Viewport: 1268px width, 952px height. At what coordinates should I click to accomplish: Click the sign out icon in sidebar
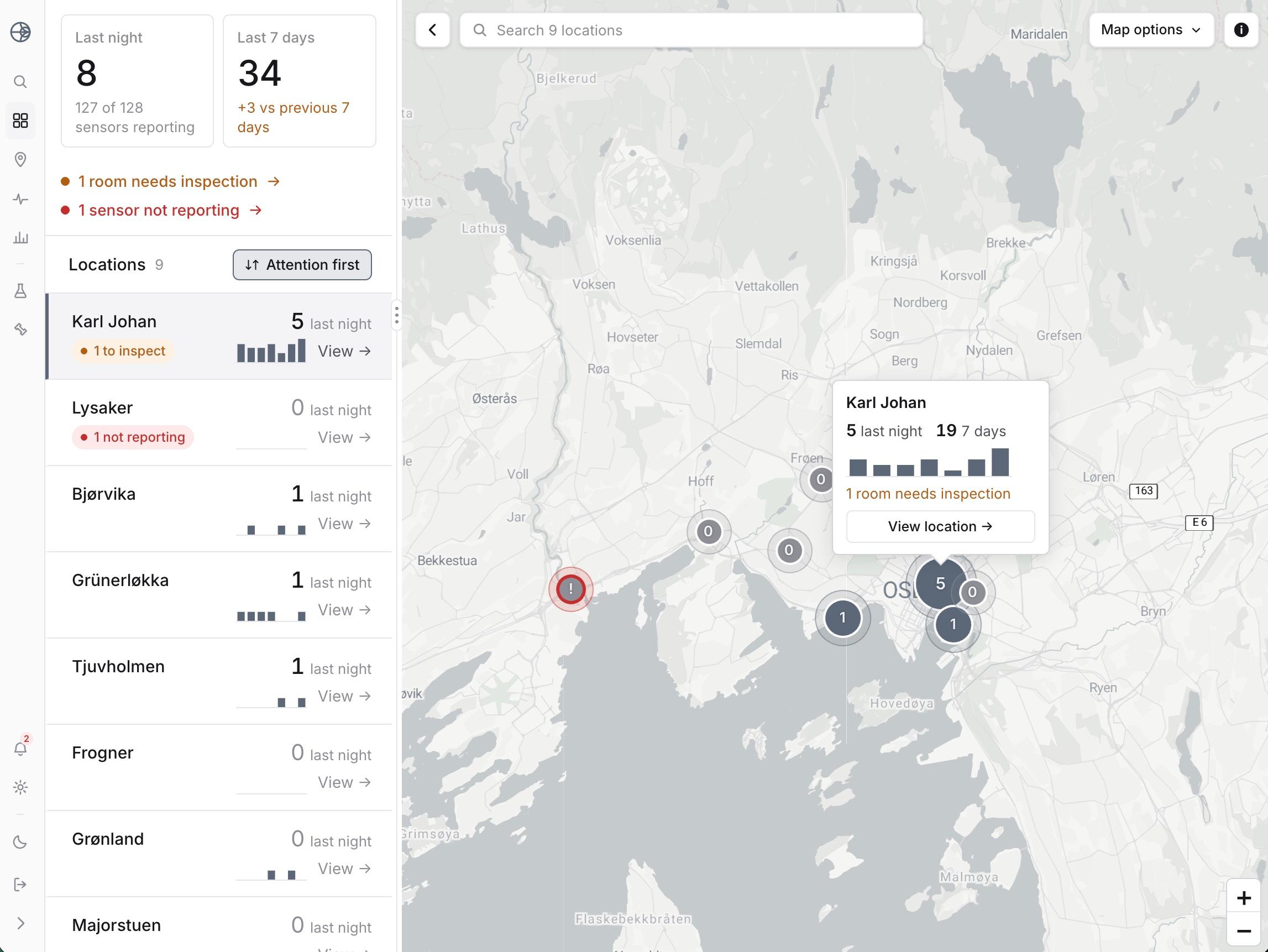20,885
